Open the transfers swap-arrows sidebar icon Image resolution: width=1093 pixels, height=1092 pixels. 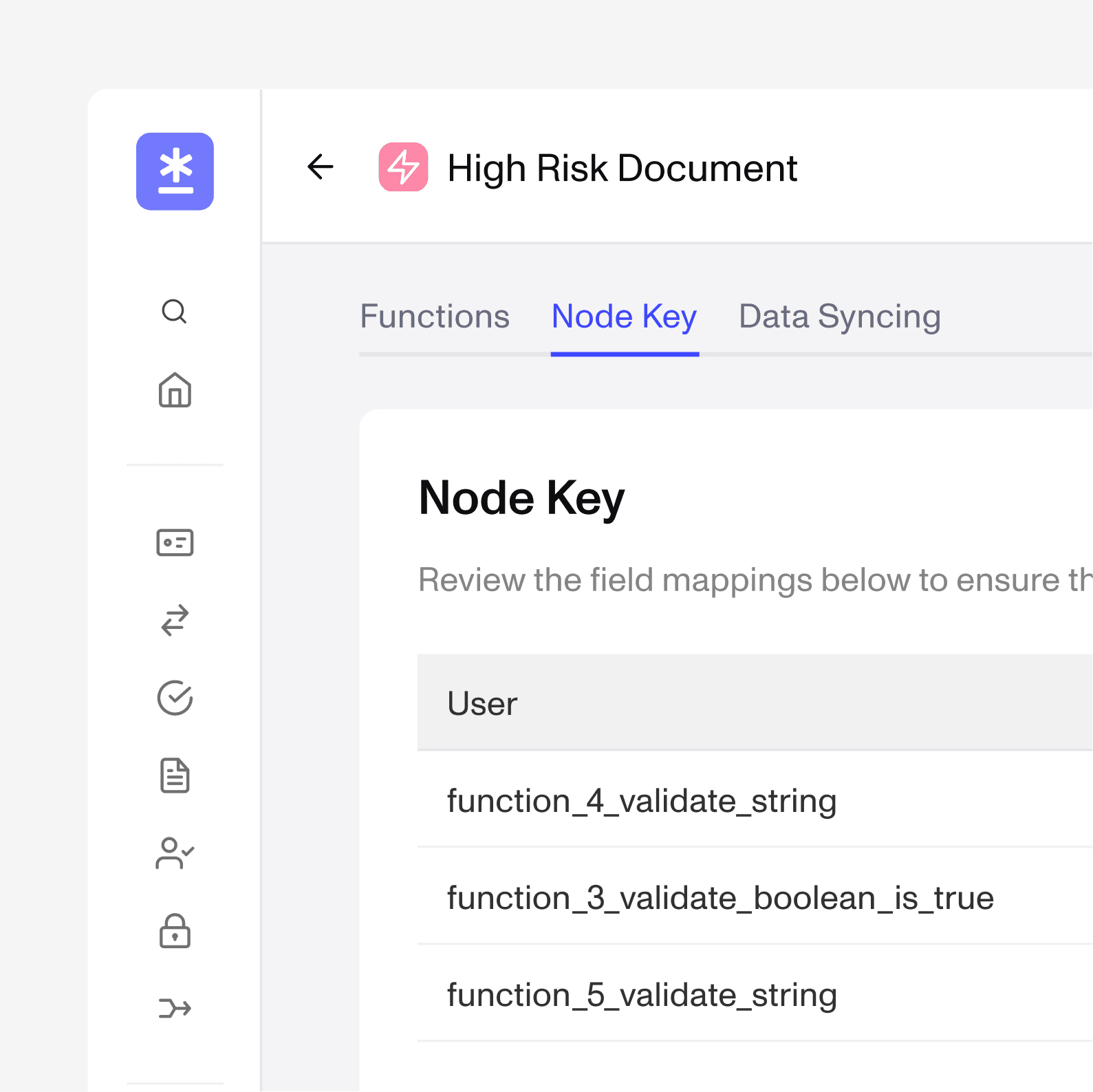175,620
